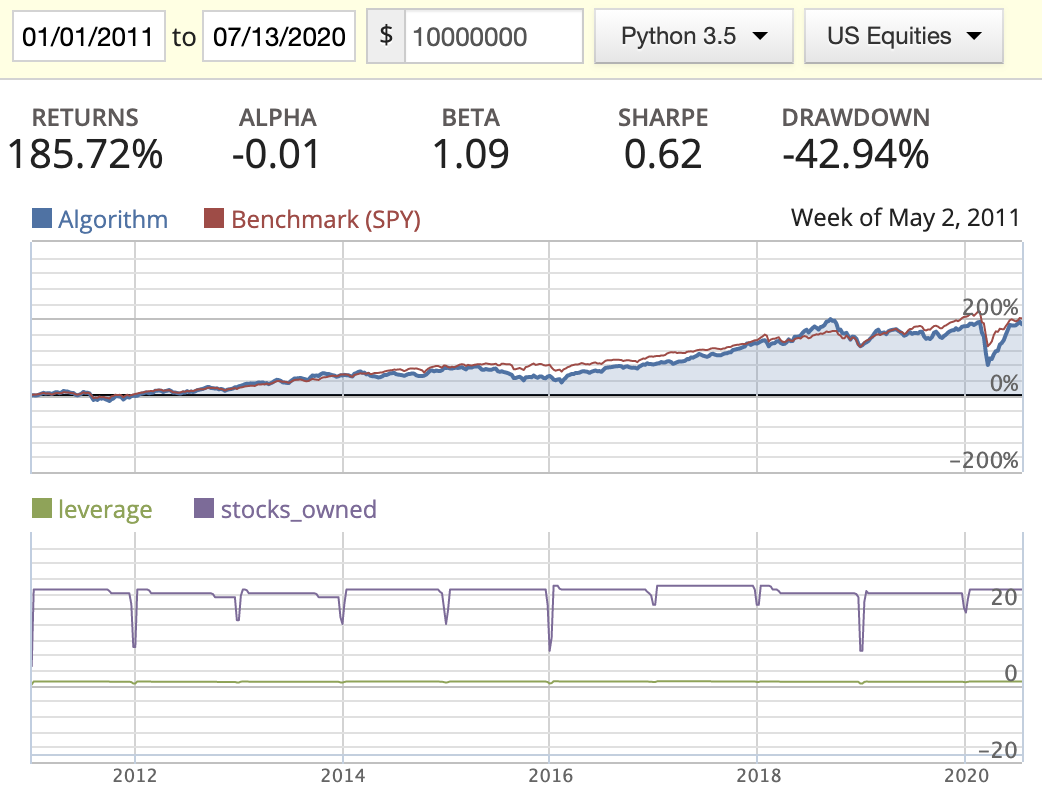The height and width of the screenshot is (792, 1042).
Task: Click the green leverage color swatch
Action: pos(43,509)
